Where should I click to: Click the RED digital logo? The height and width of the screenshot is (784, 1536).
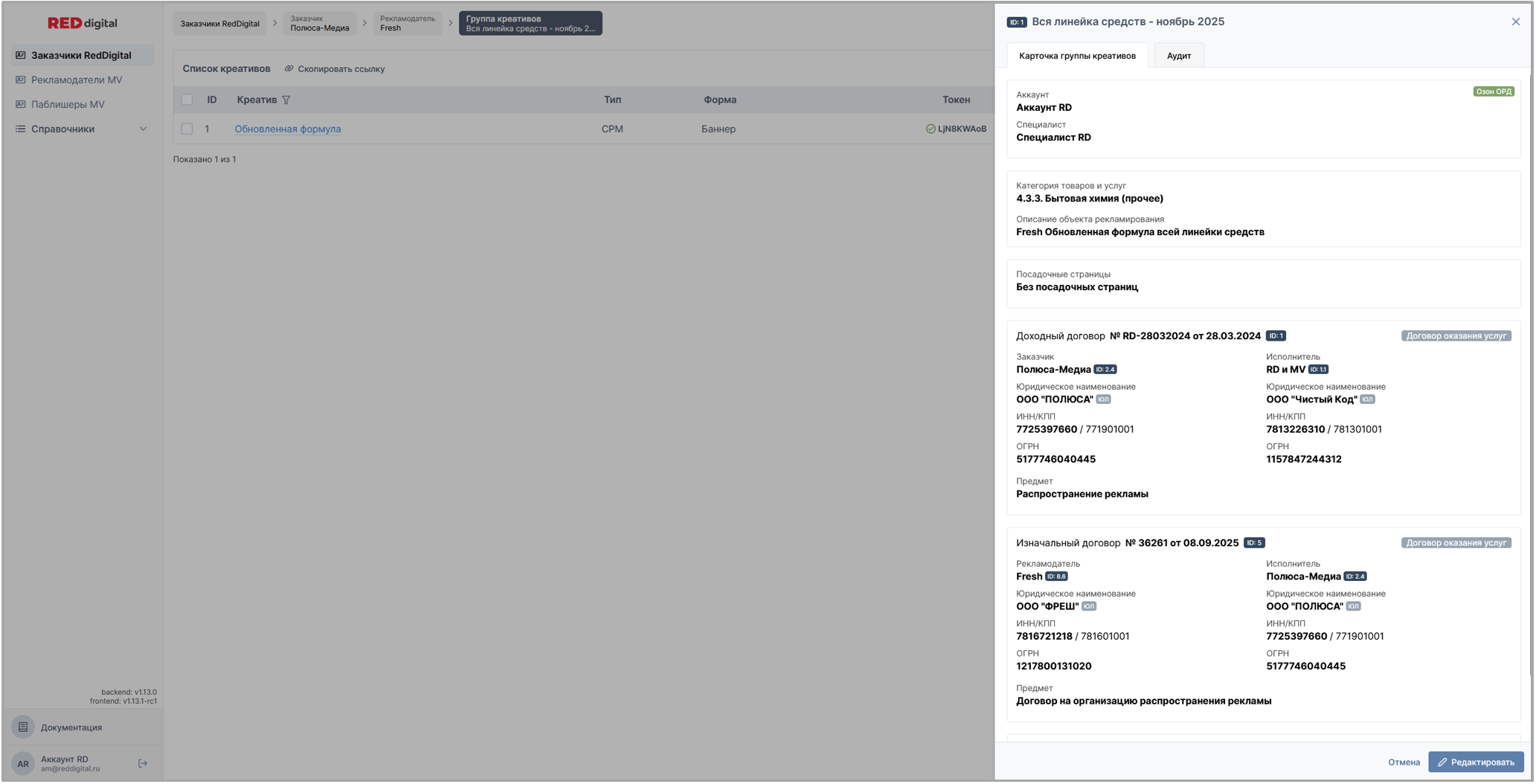click(82, 23)
